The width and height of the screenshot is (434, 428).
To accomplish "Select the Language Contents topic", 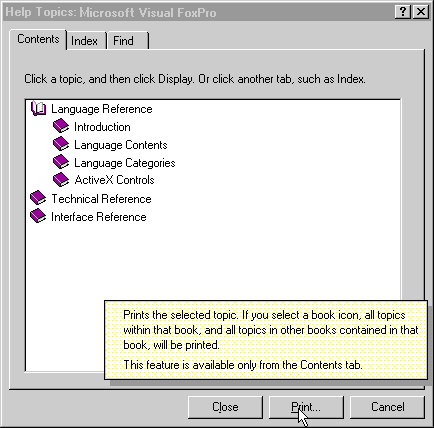I will tap(121, 145).
